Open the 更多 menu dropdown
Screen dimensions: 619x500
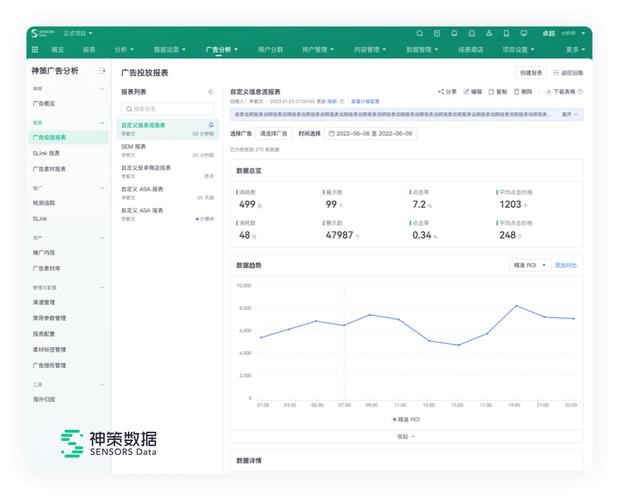575,50
